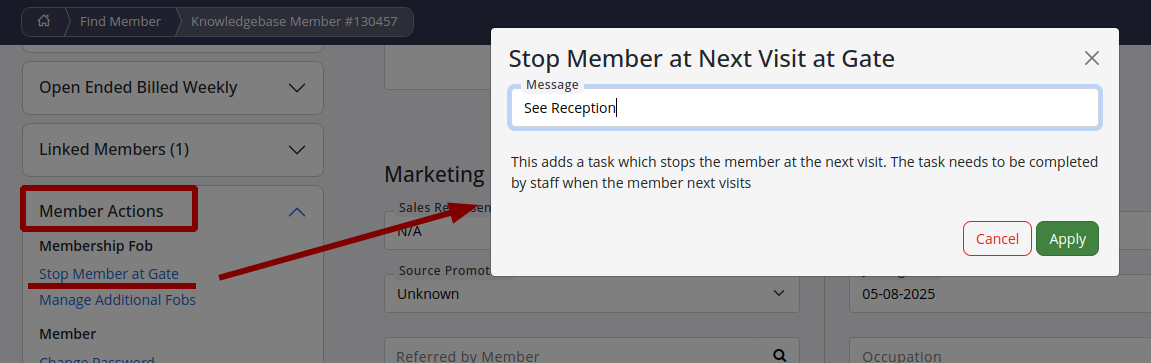Click the Member Actions heading

click(x=101, y=211)
